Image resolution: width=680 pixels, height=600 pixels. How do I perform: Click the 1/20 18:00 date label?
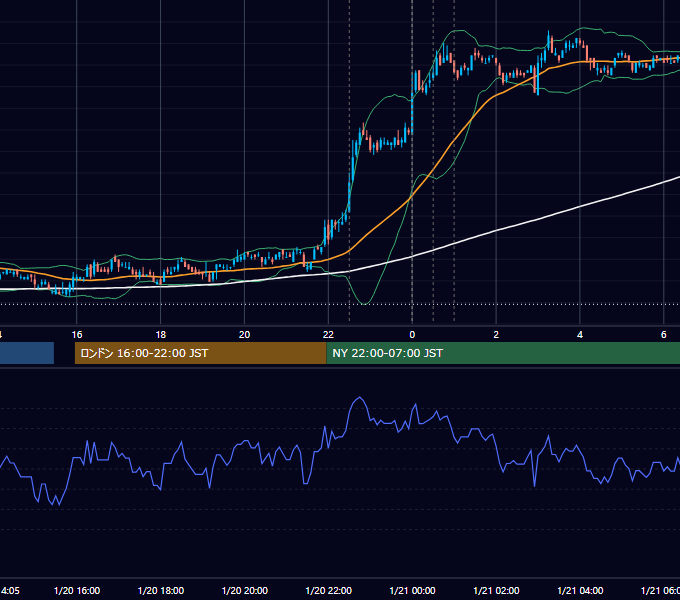point(161,590)
